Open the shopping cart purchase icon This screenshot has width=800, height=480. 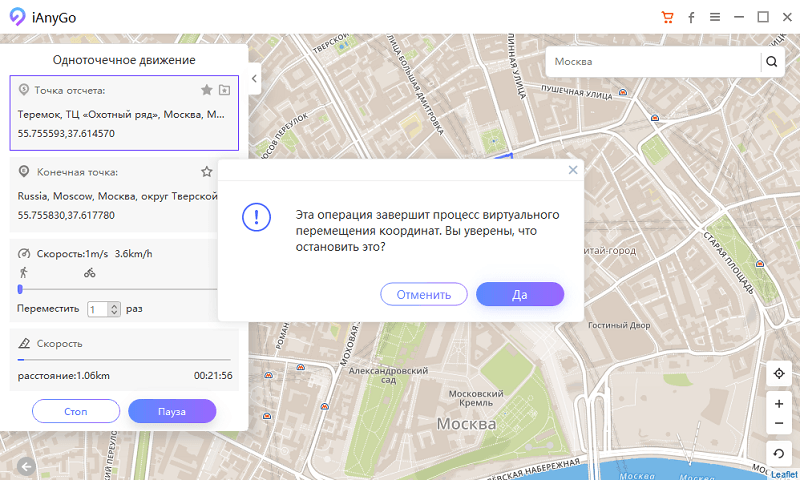[x=667, y=17]
